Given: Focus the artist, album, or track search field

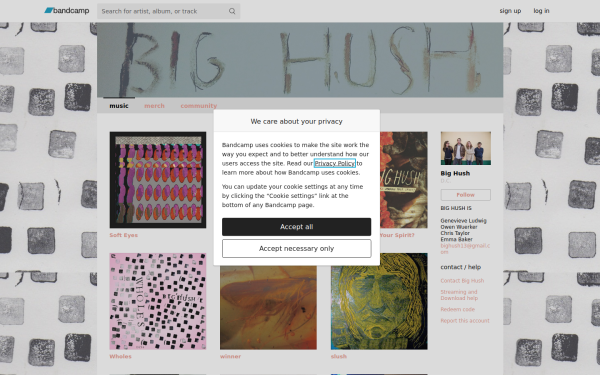Looking at the screenshot, I should tap(168, 11).
